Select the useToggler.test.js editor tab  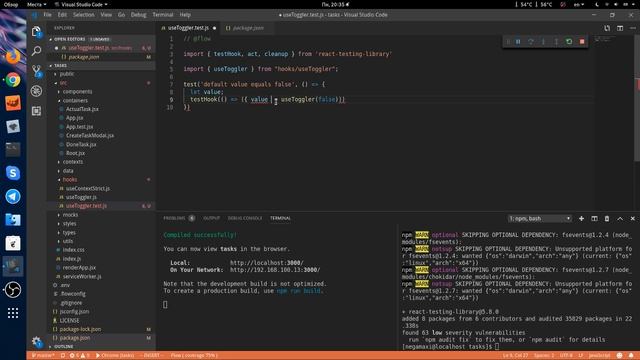[x=189, y=28]
